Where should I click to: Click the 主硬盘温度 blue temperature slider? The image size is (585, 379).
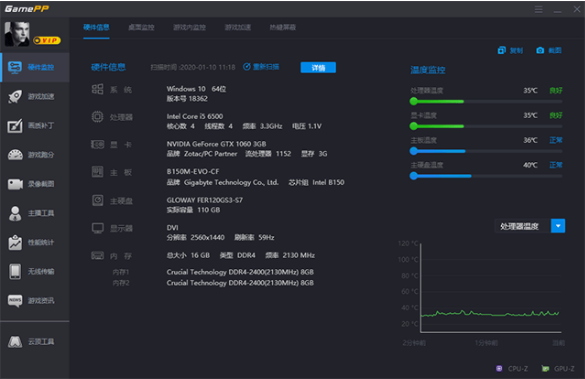coord(486,176)
